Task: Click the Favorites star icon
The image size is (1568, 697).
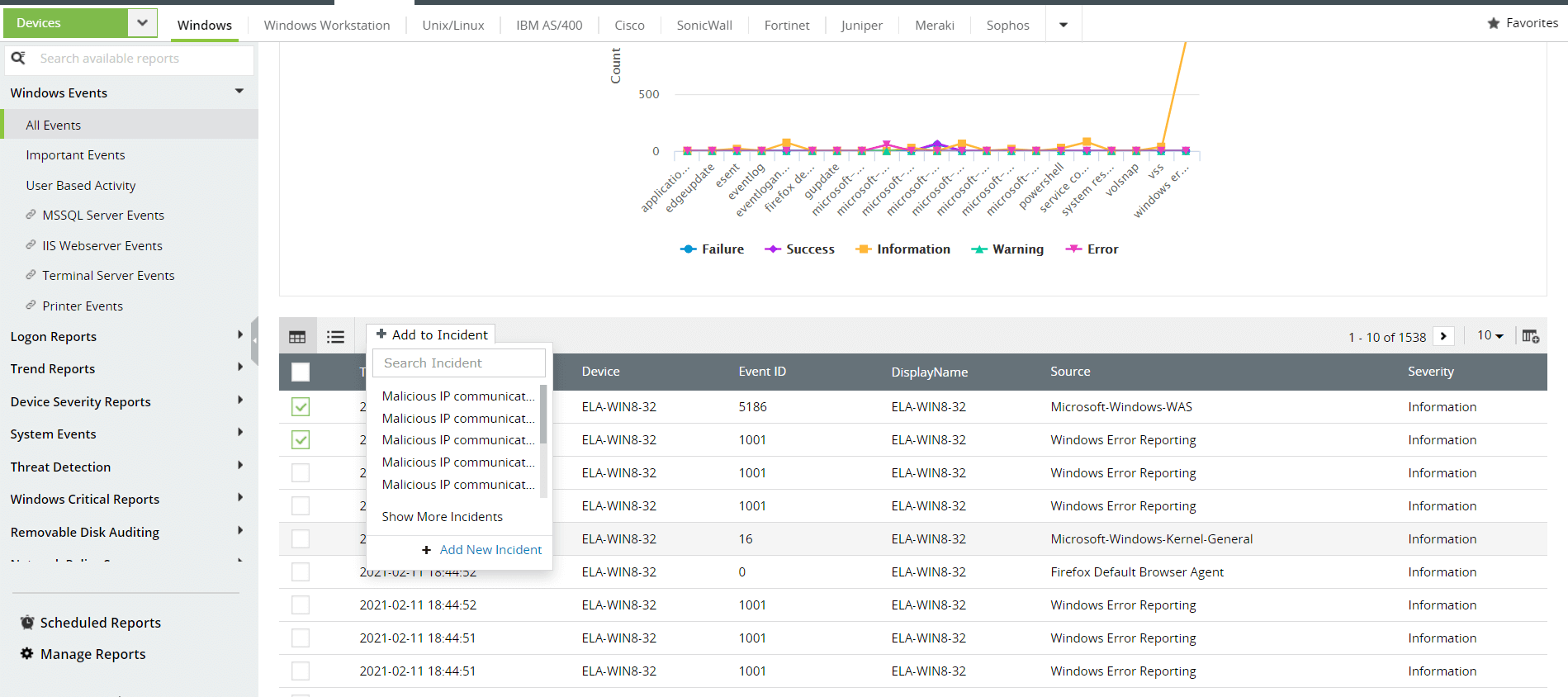Action: [1494, 23]
